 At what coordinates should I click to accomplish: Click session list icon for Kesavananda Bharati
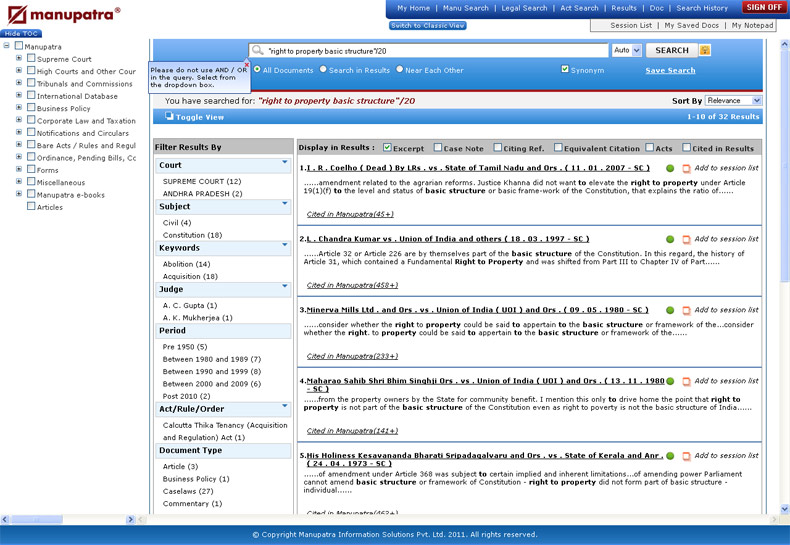686,456
